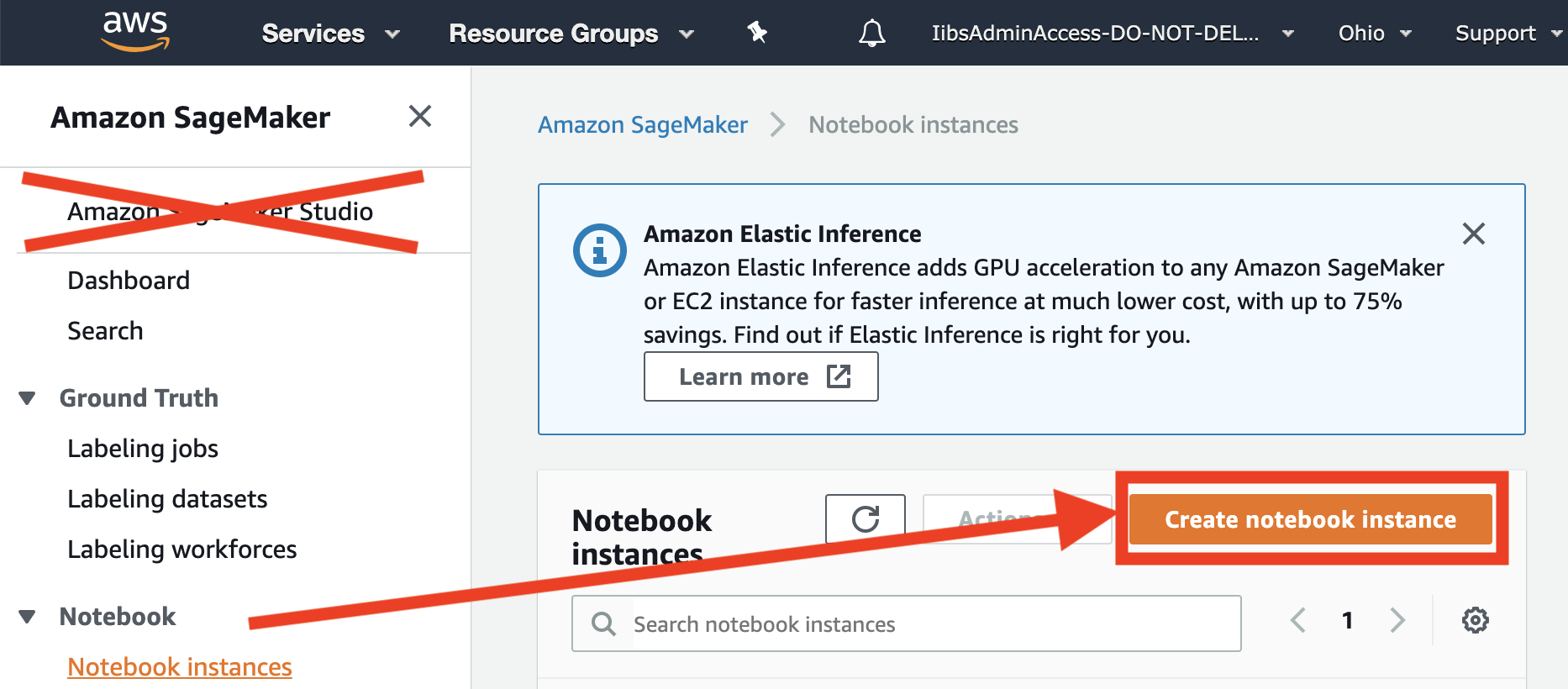Dismiss the Amazon Elastic Inference banner

(1474, 234)
